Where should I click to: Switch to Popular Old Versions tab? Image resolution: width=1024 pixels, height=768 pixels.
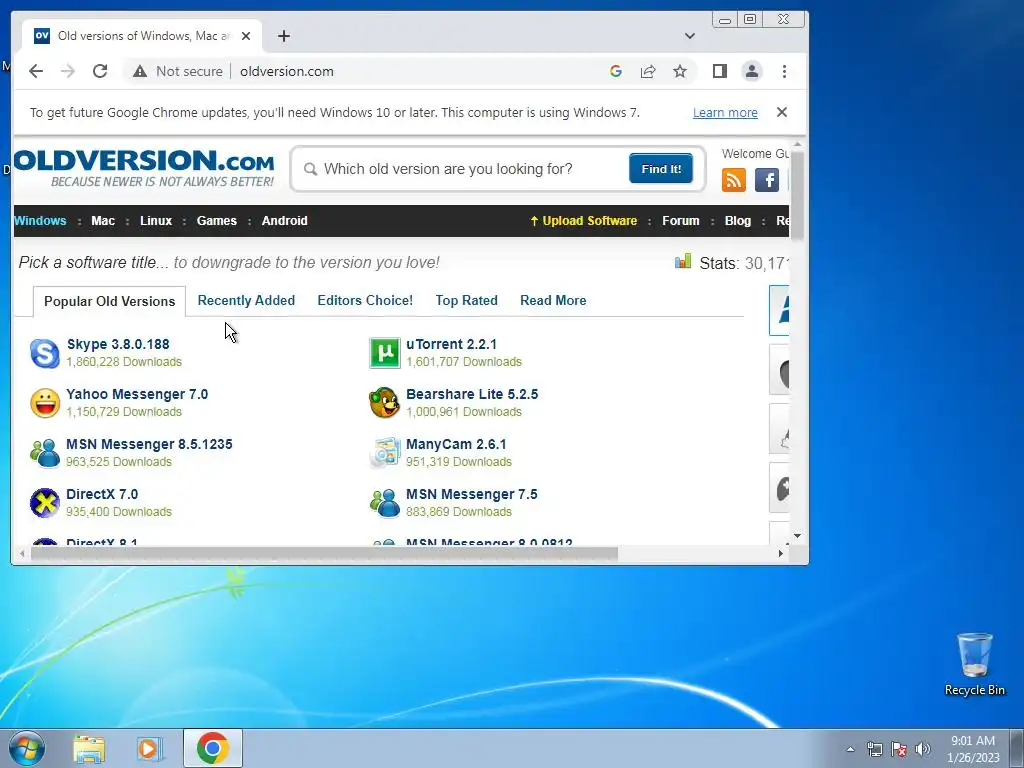click(x=109, y=301)
